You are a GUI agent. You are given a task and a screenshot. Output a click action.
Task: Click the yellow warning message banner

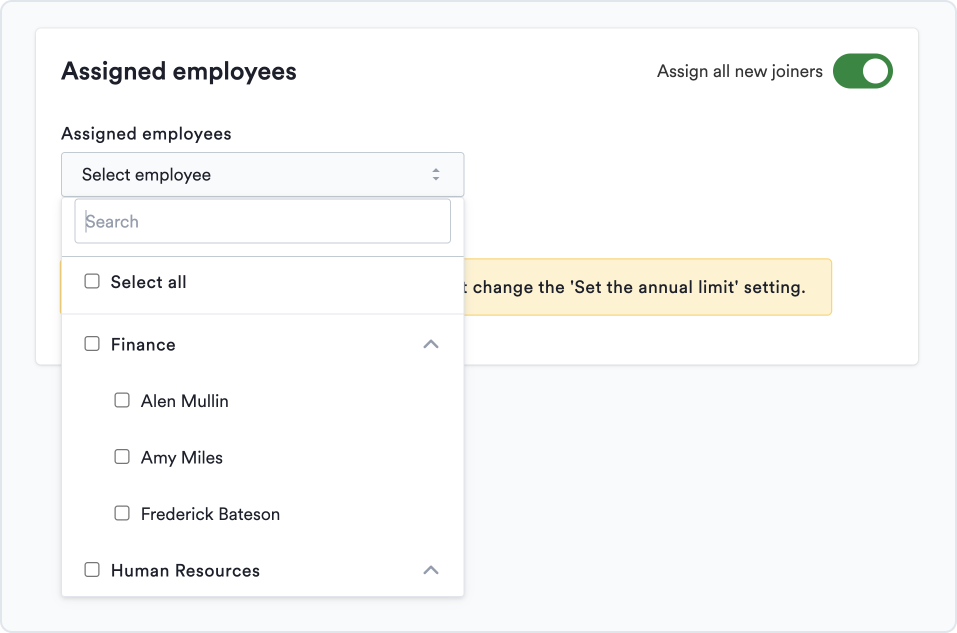[x=650, y=287]
